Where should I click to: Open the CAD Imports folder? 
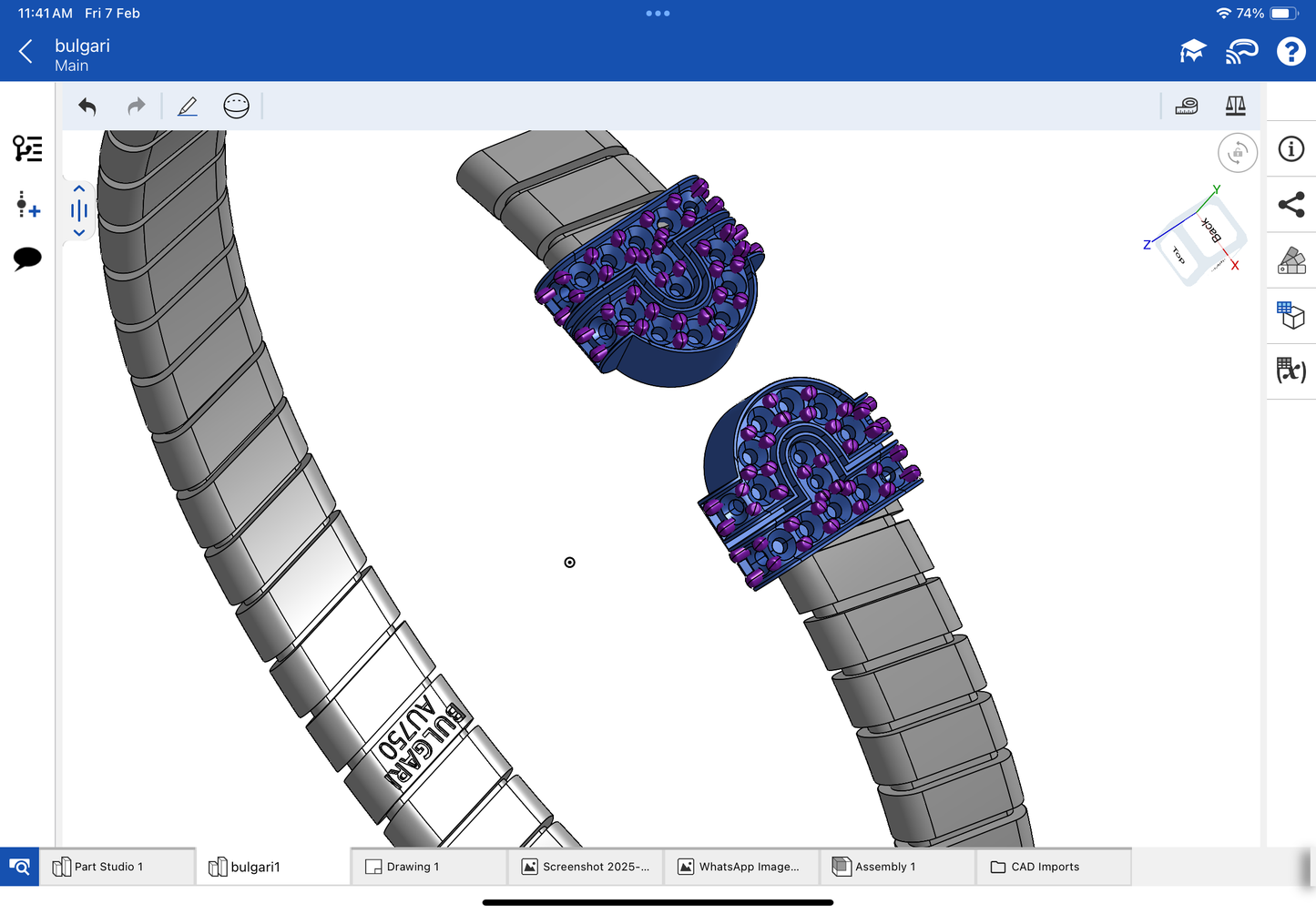click(1045, 867)
